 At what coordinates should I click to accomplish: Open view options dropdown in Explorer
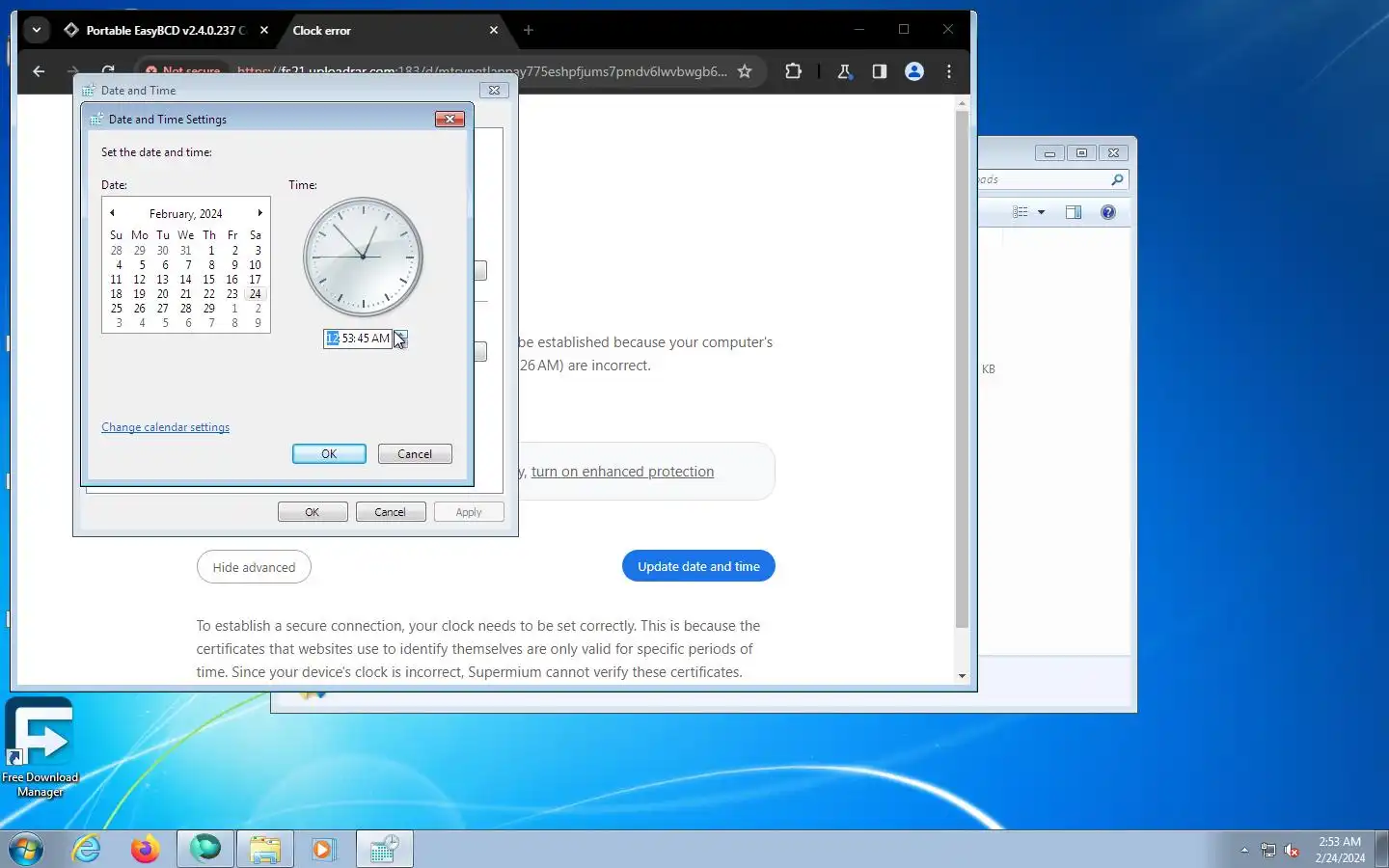click(1041, 212)
